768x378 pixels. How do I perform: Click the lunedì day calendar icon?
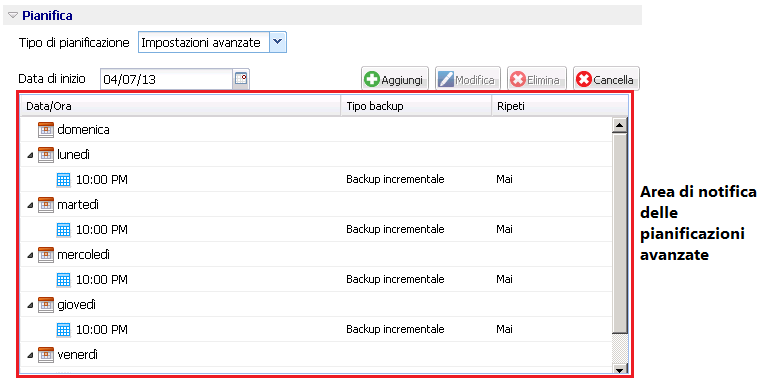tap(46, 155)
